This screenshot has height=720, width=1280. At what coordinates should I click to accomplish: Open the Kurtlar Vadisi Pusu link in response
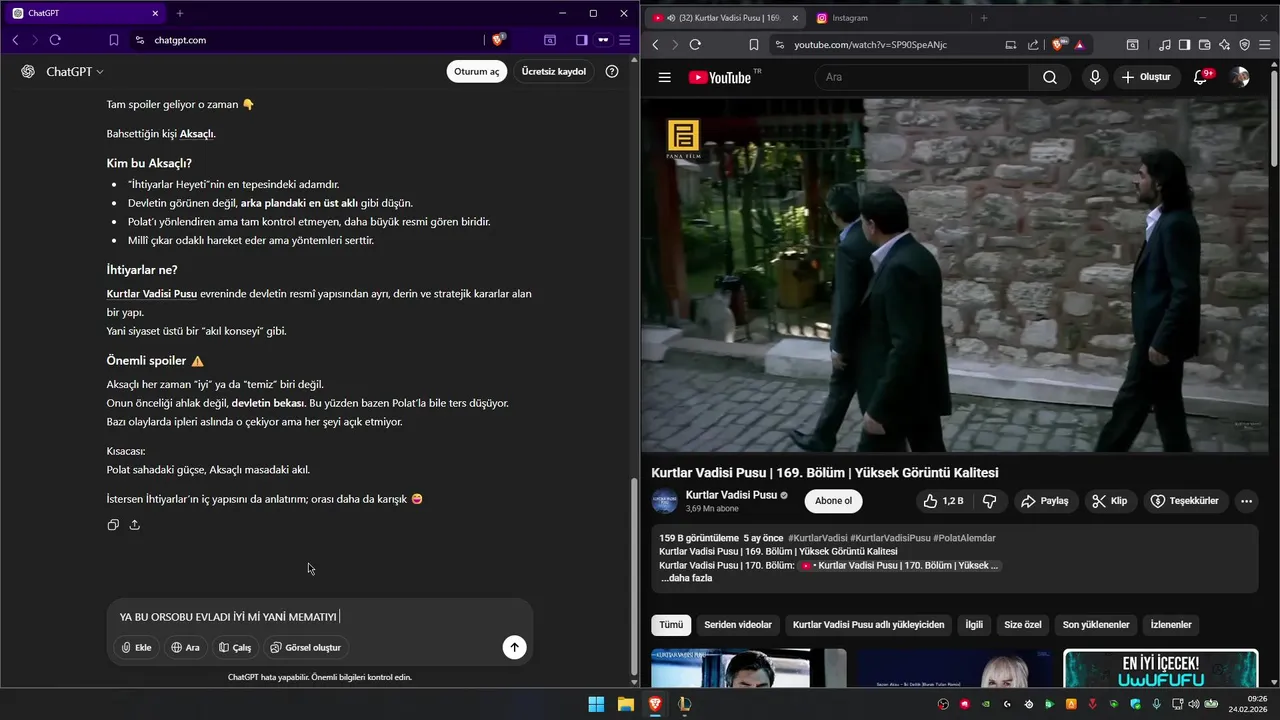tap(152, 294)
